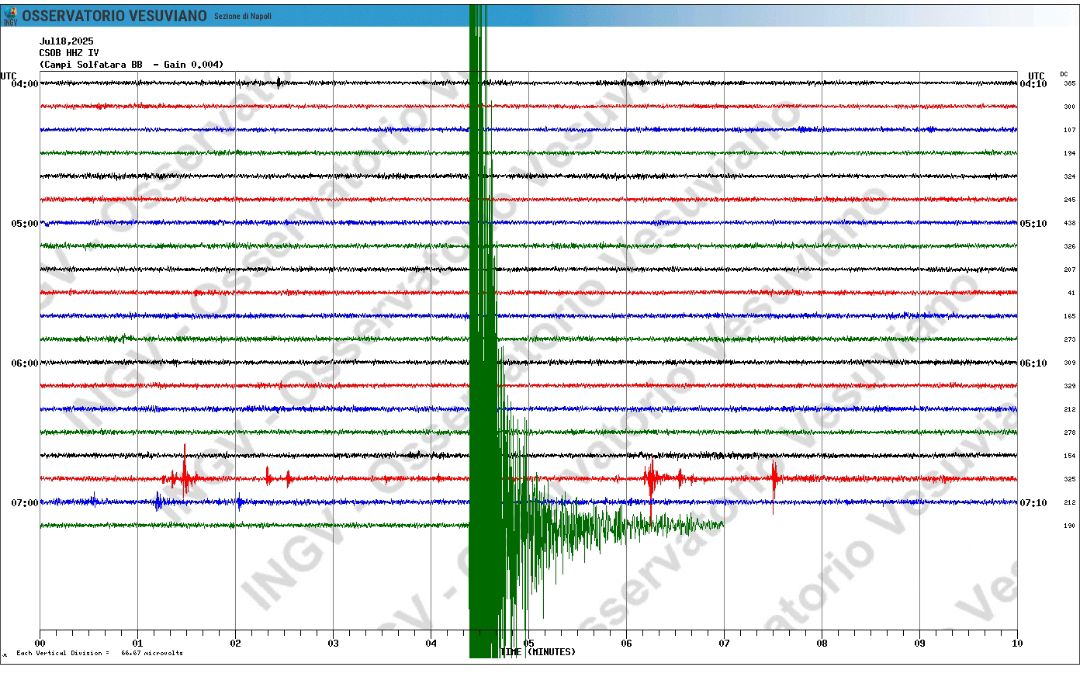
Task: Click the 08 minute tick label
Action: [822, 644]
